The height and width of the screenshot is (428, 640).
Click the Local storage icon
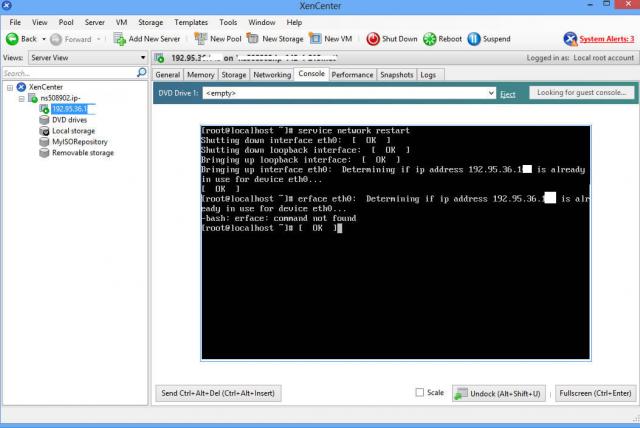(44, 131)
